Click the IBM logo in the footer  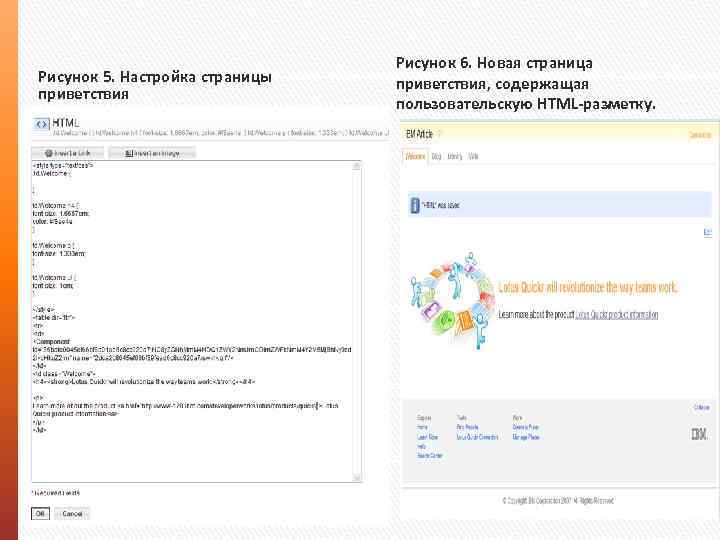[x=699, y=434]
